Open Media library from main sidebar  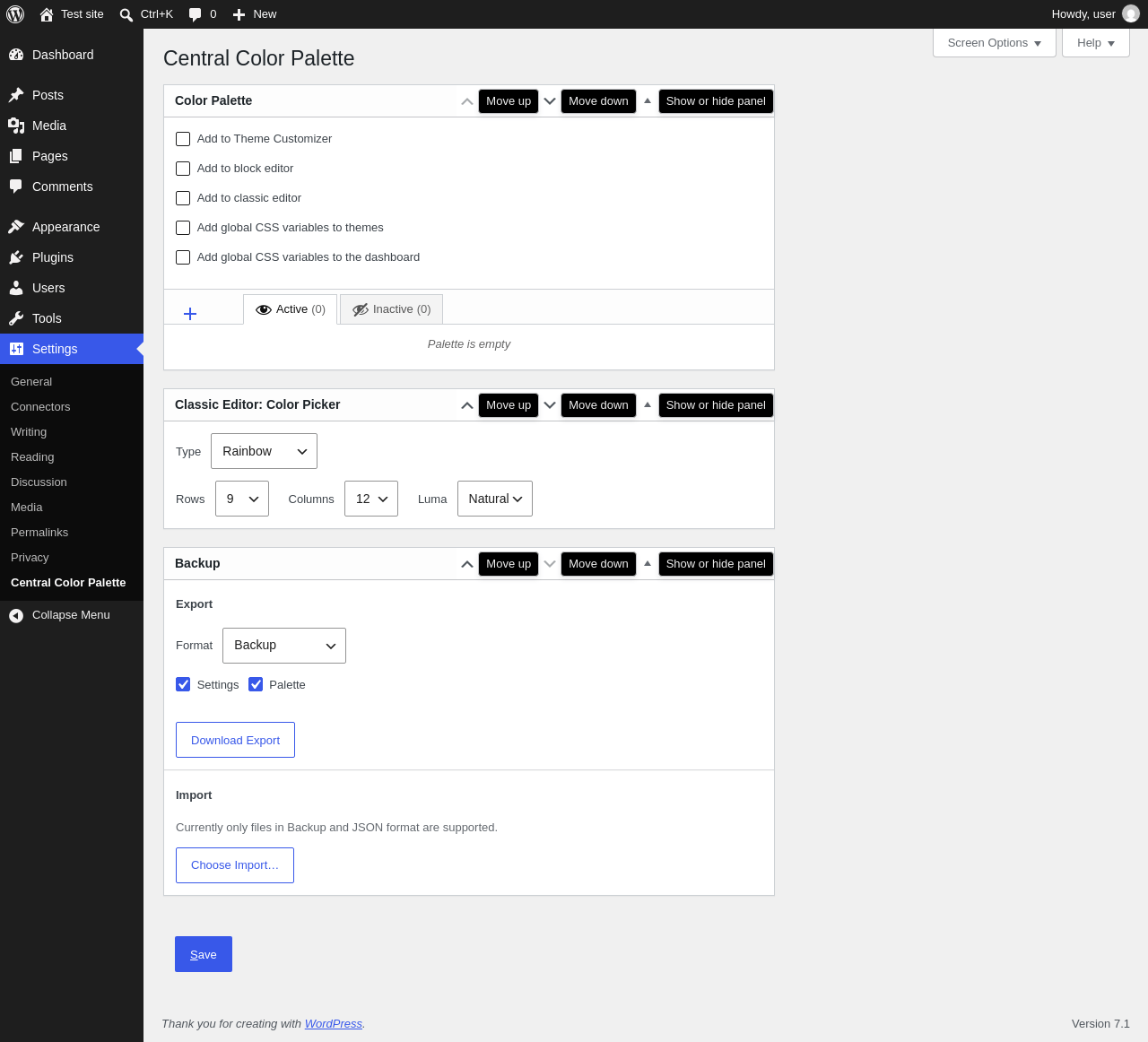(72, 126)
